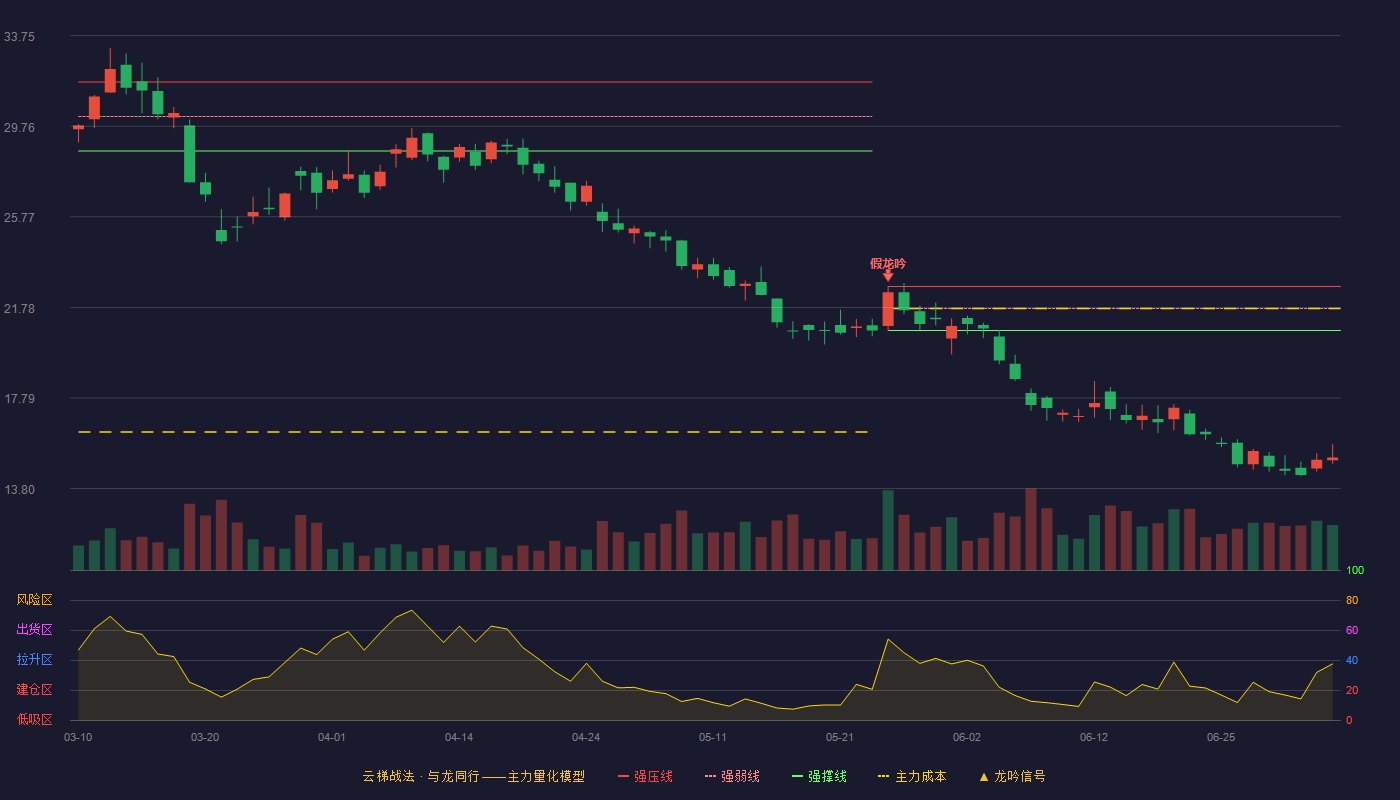
Task: Toggle the 主力成本 legend entry
Action: pyautogui.click(x=911, y=776)
